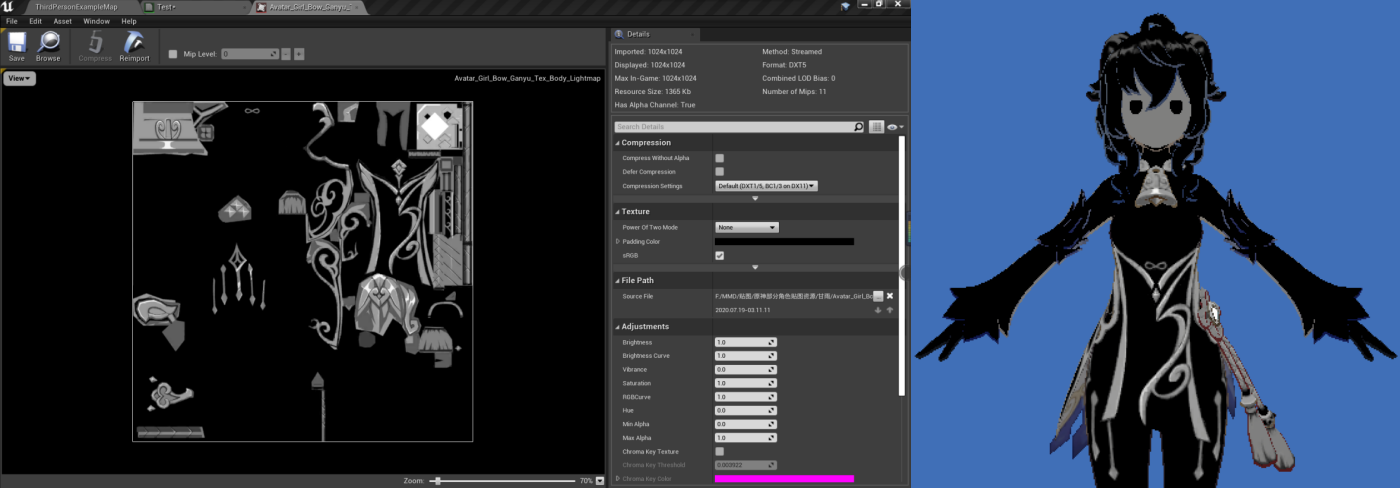Viewport: 1400px width, 488px height.
Task: Show advanced Compression options arrow
Action: point(755,198)
